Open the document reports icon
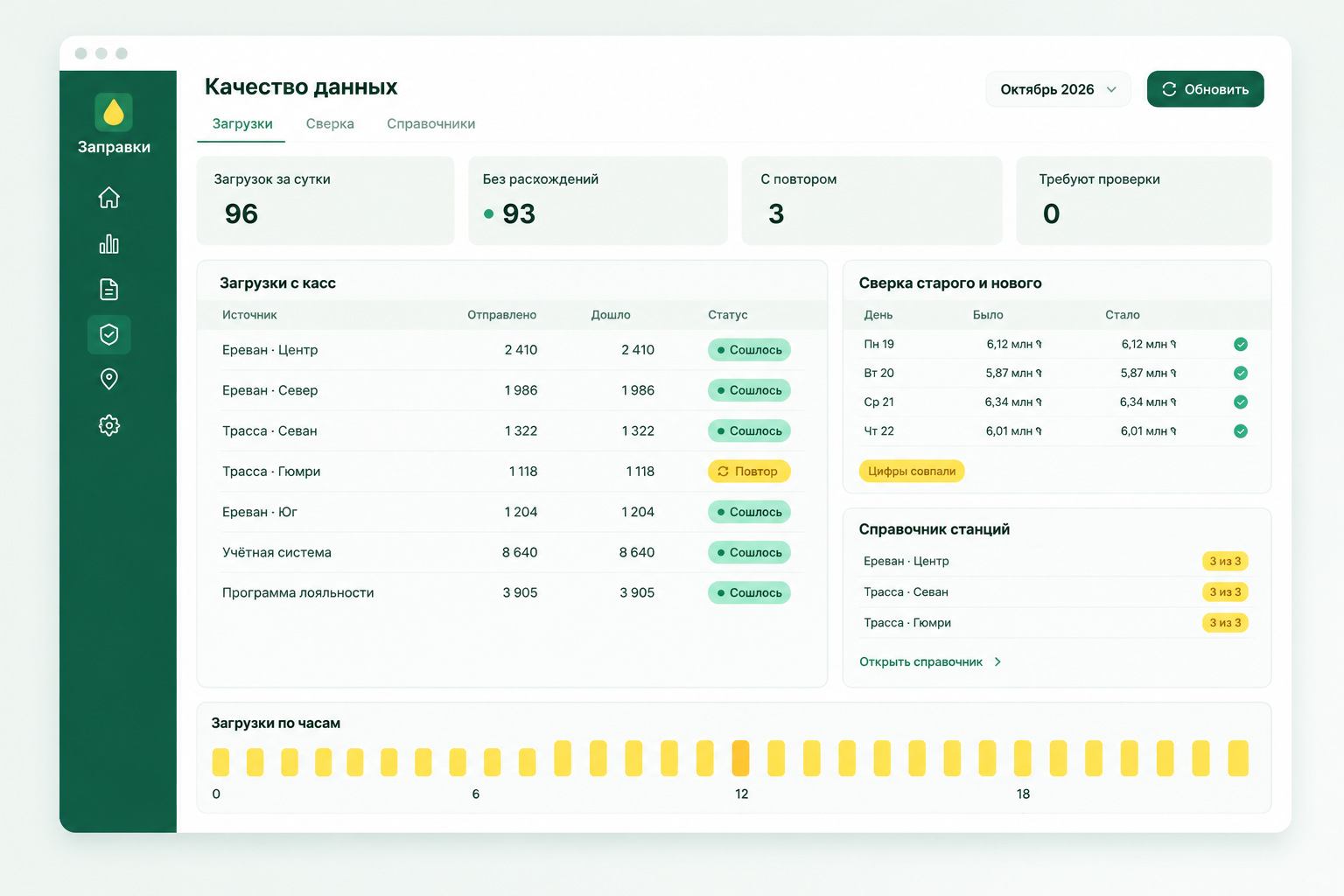Viewport: 1344px width, 896px height. tap(108, 289)
